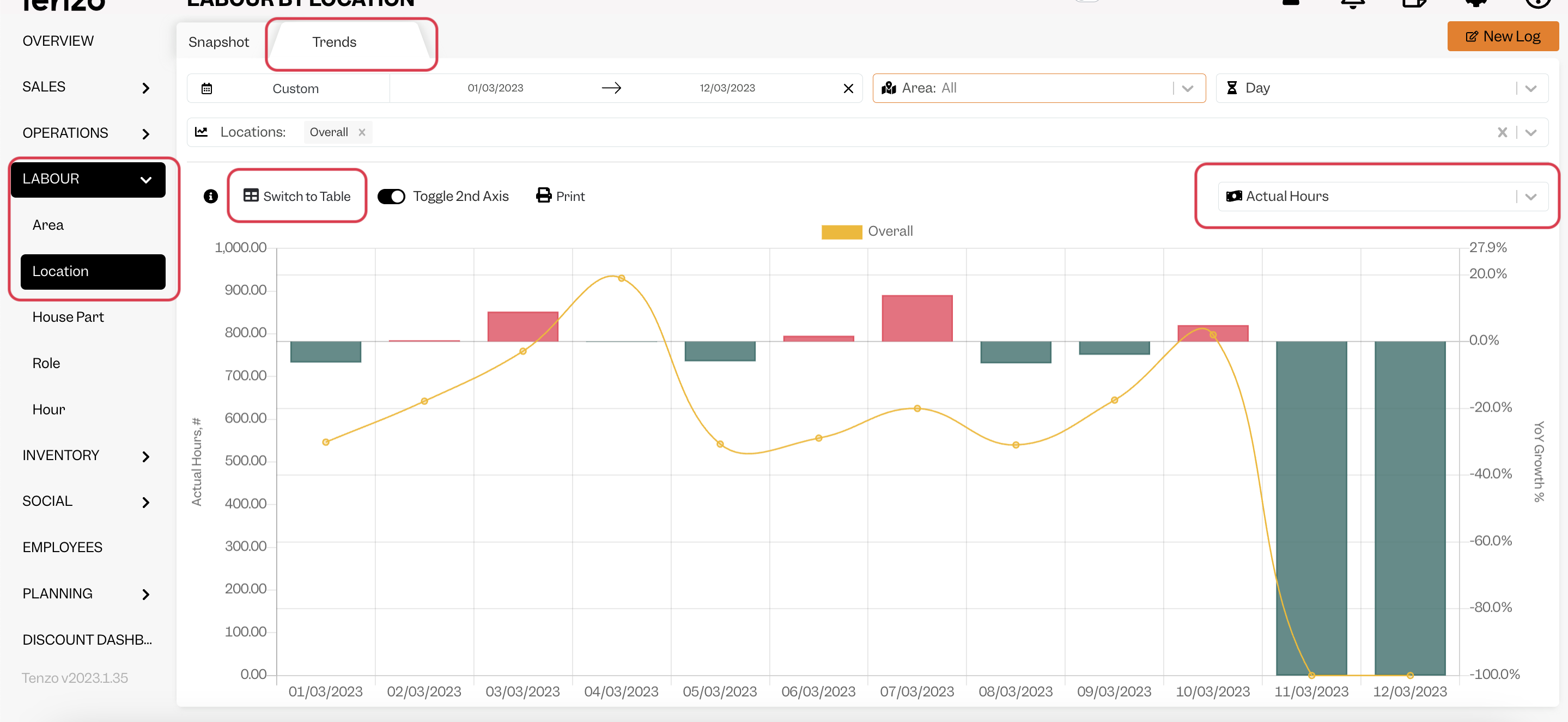
Task: Click the Print button label
Action: [570, 197]
